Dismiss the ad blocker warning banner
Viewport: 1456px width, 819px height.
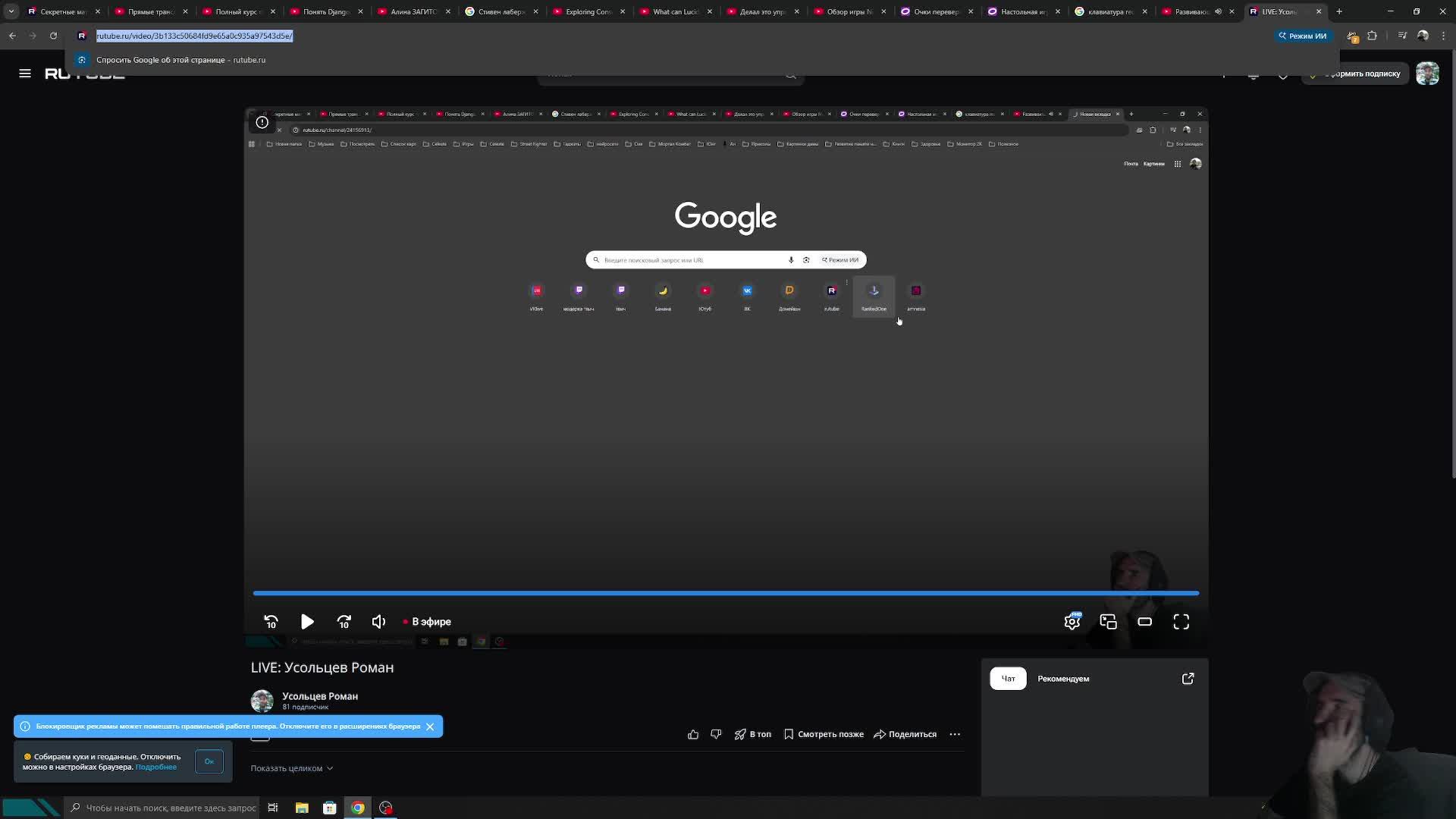click(430, 726)
